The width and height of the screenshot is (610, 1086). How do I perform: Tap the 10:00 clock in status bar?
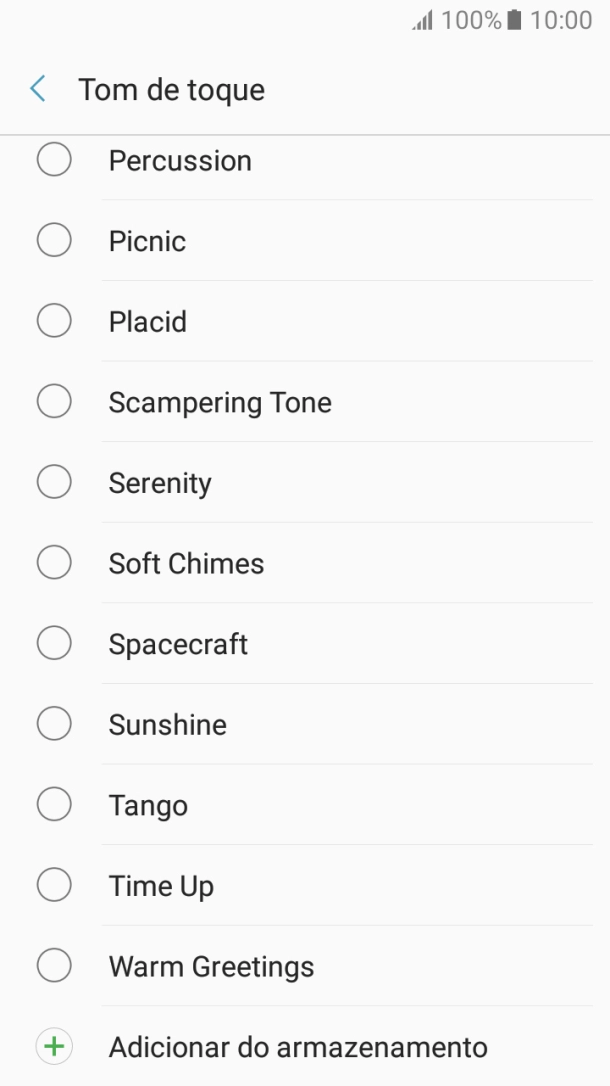click(561, 21)
